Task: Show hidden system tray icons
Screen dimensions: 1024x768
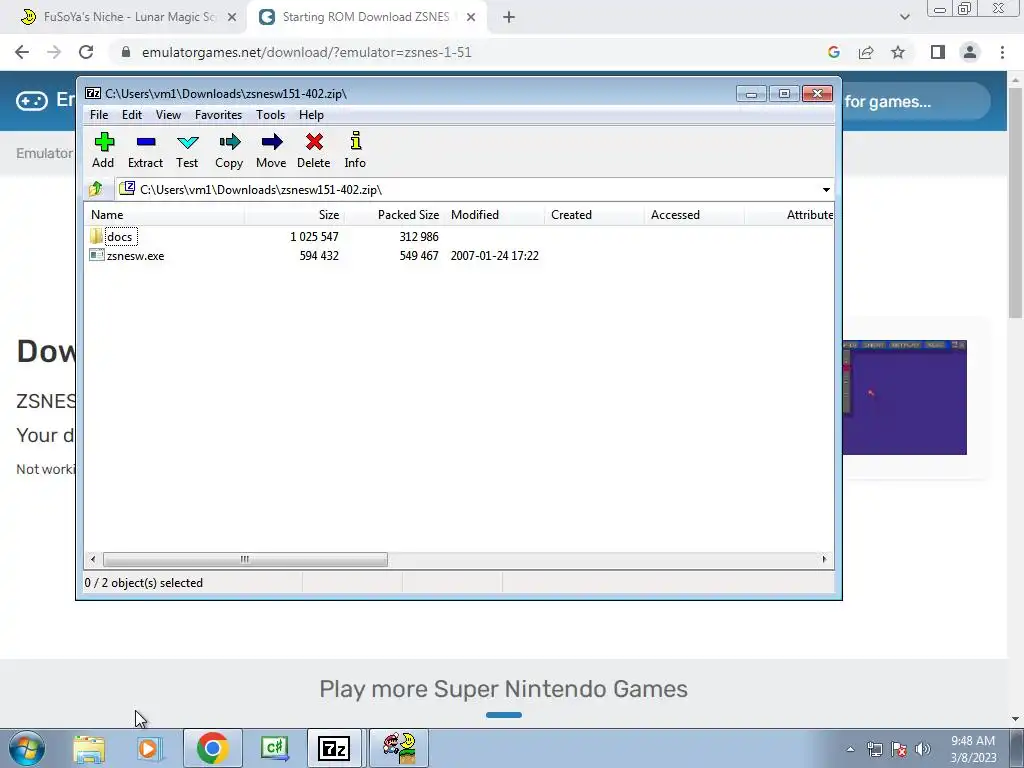Action: pos(850,749)
